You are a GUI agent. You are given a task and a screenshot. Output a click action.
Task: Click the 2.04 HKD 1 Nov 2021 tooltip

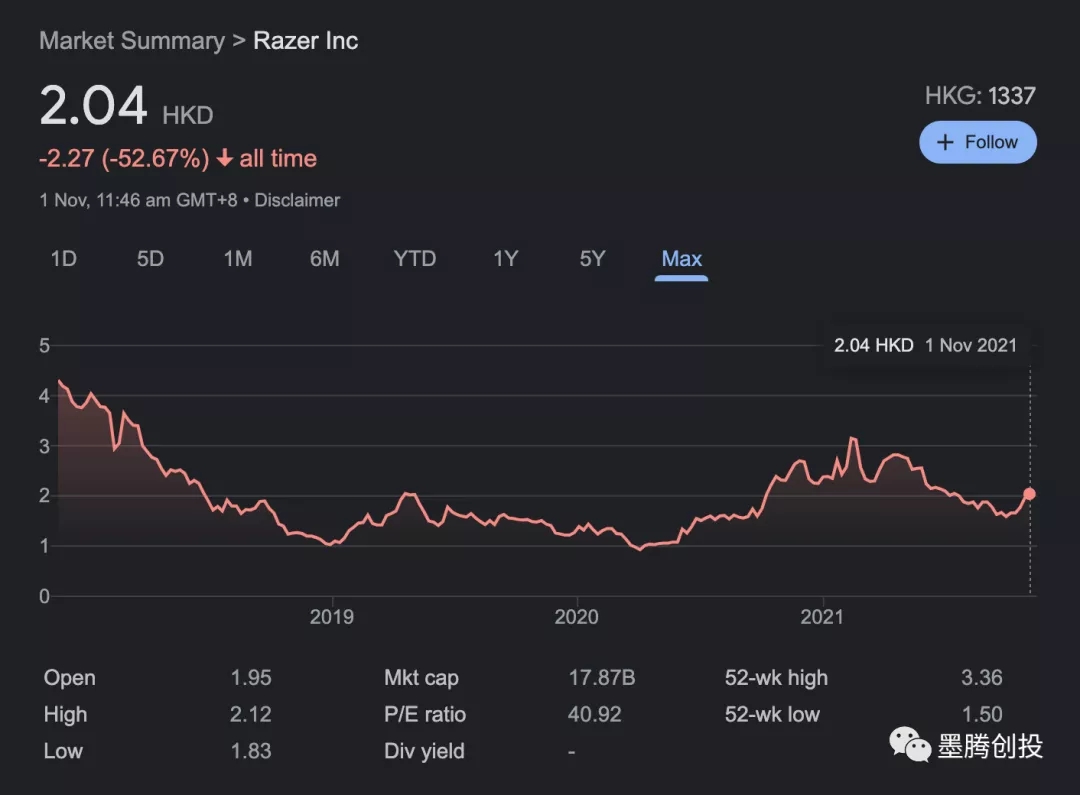(925, 345)
